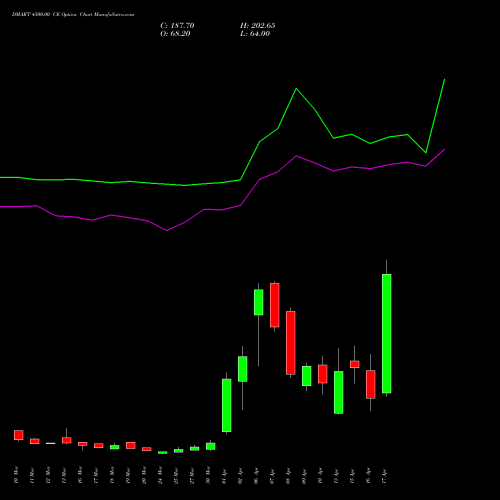Click the close price value C: 187.70
The width and height of the screenshot is (500, 500).
click(177, 26)
